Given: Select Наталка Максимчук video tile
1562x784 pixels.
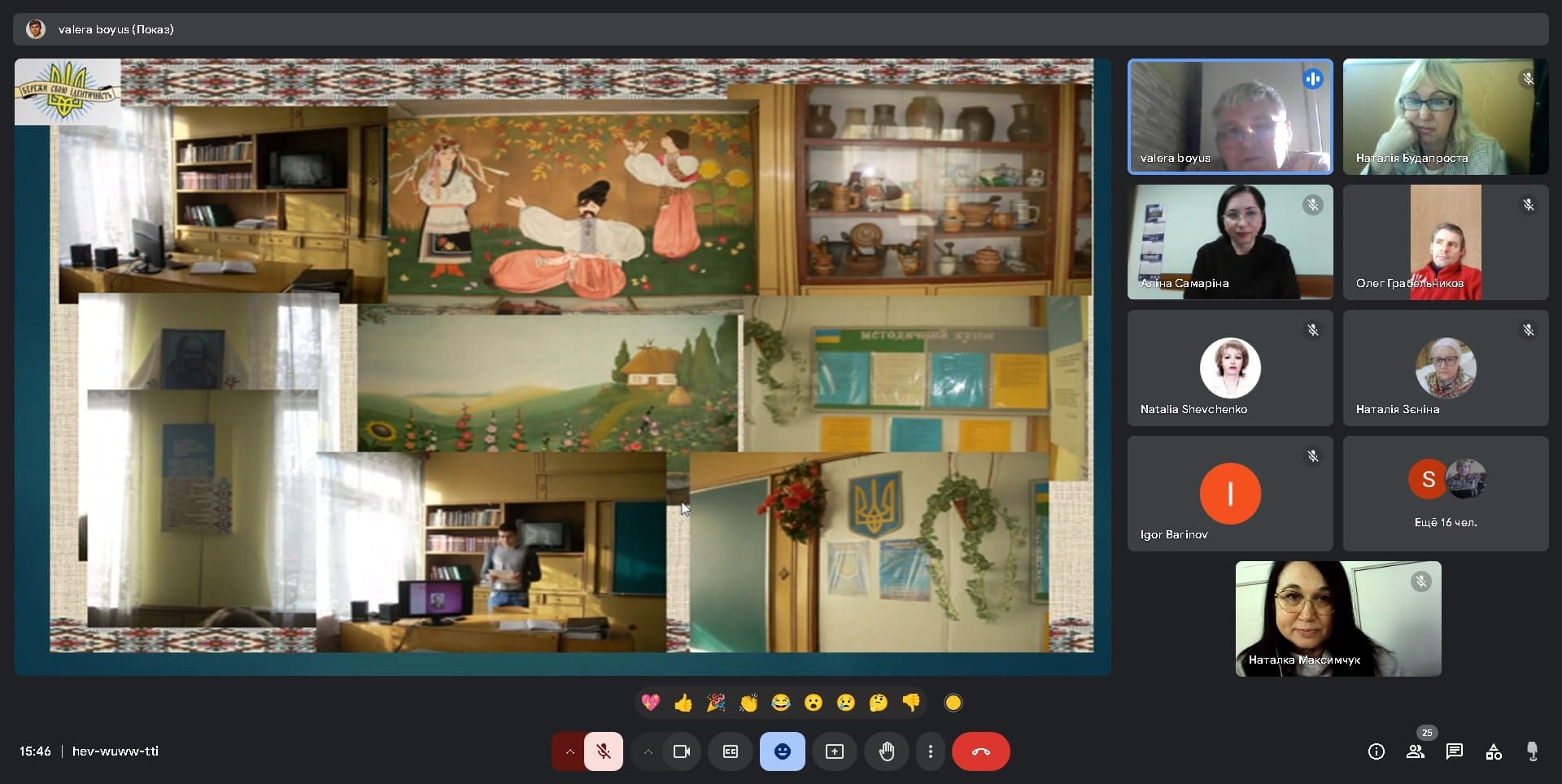Looking at the screenshot, I should (x=1338, y=619).
